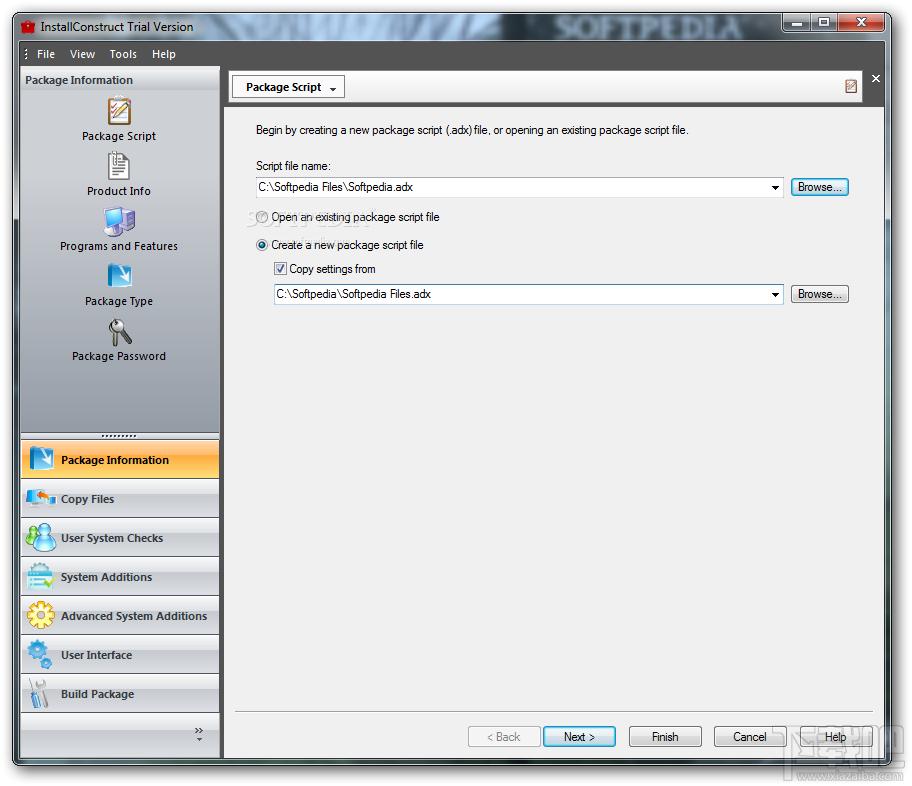Image resolution: width=912 pixels, height=786 pixels.
Task: Browse for the script file name
Action: tap(820, 187)
